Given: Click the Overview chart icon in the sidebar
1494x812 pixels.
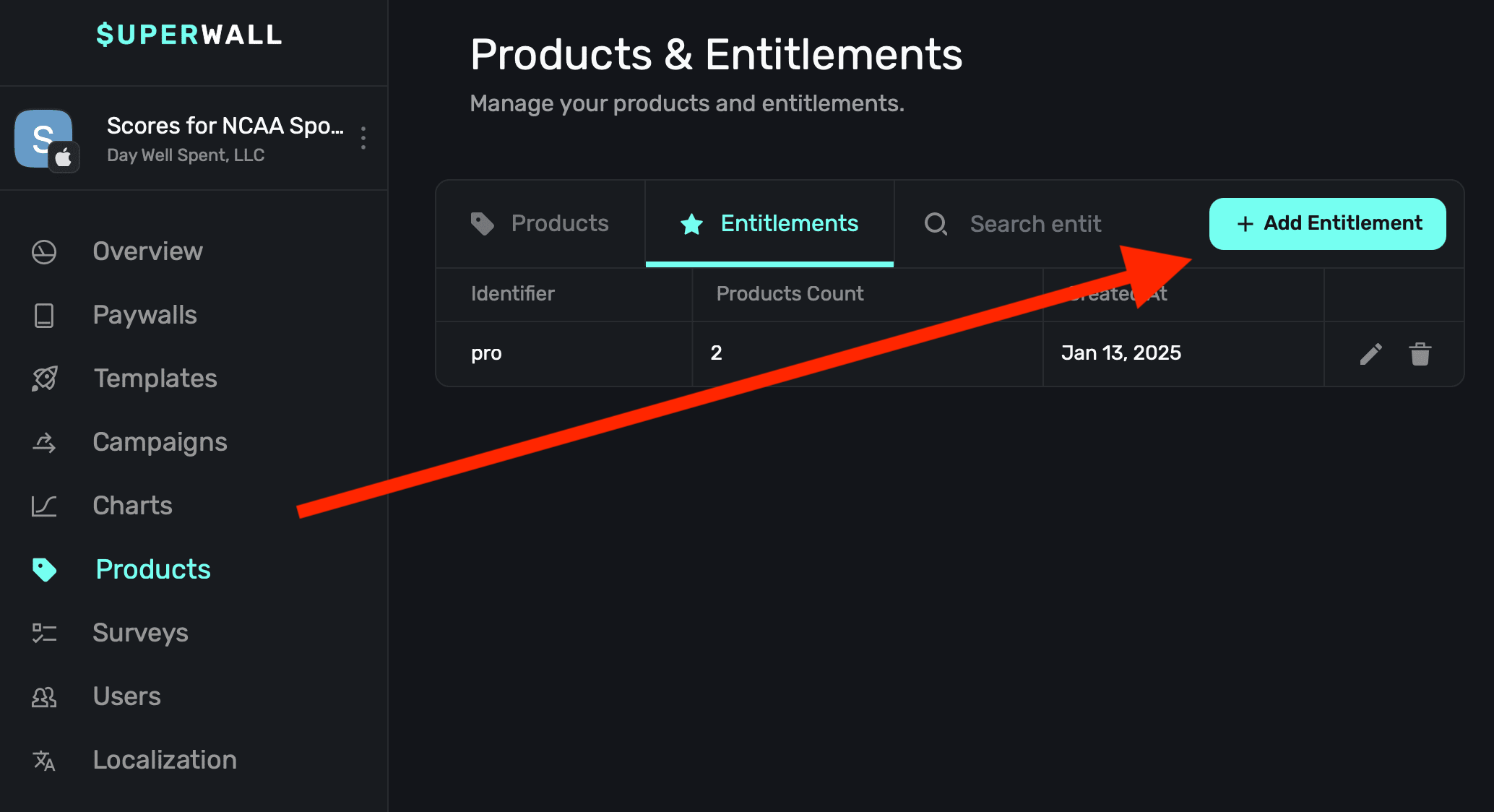Looking at the screenshot, I should [44, 252].
